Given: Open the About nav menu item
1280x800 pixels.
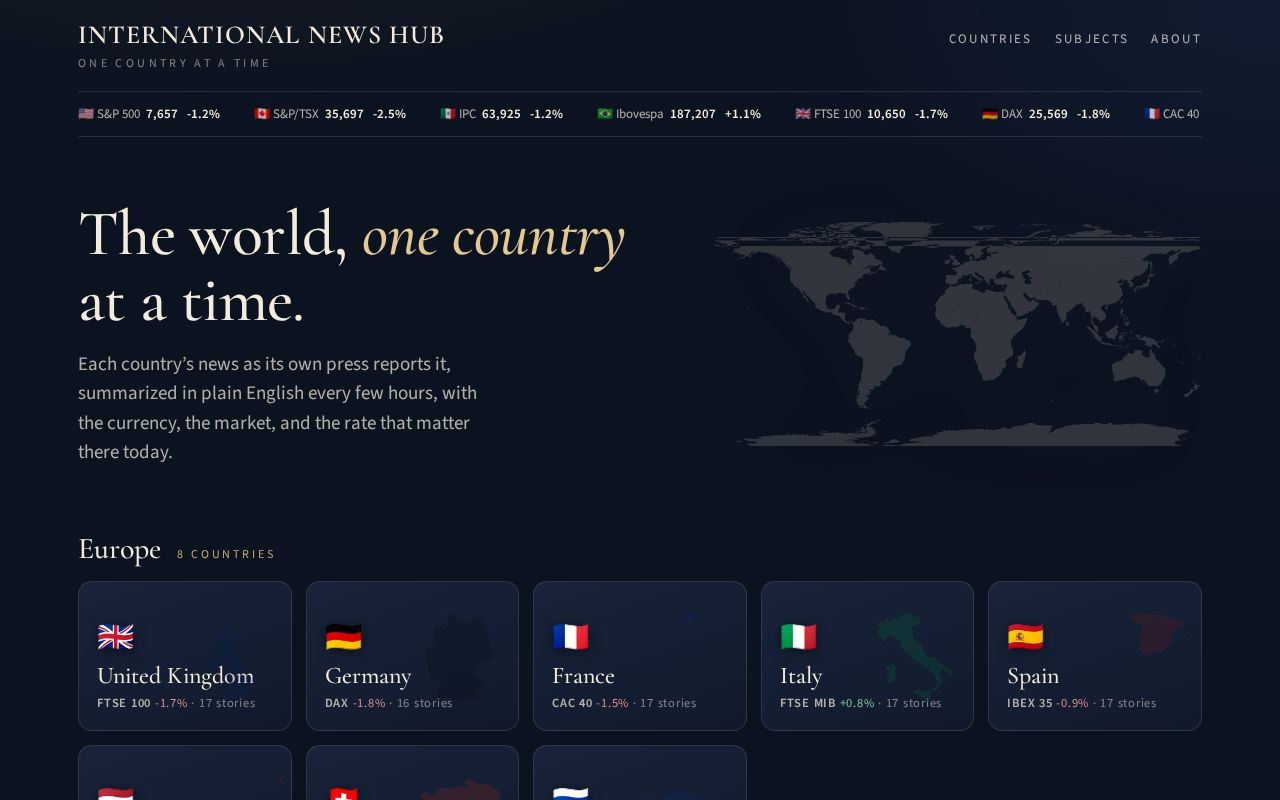Looking at the screenshot, I should coord(1176,39).
